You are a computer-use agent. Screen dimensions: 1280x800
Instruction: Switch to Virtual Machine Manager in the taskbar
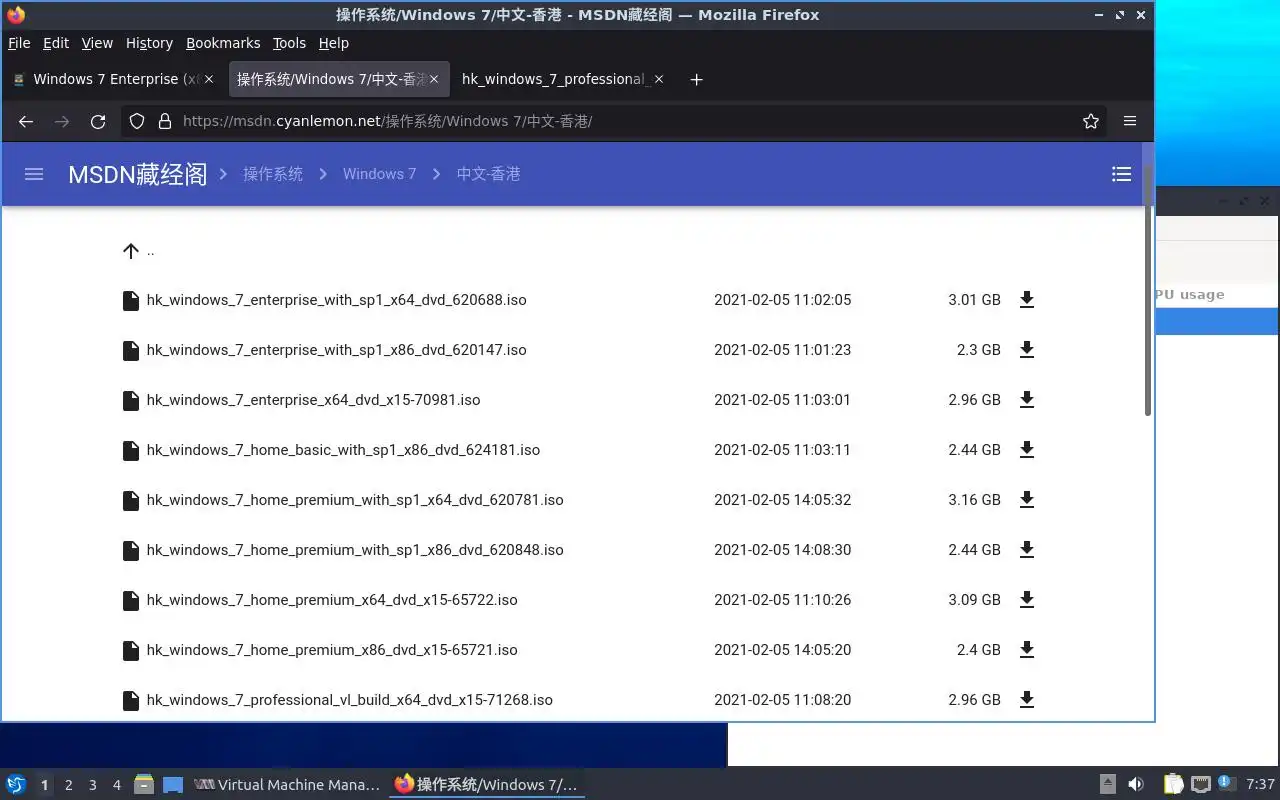coord(288,785)
